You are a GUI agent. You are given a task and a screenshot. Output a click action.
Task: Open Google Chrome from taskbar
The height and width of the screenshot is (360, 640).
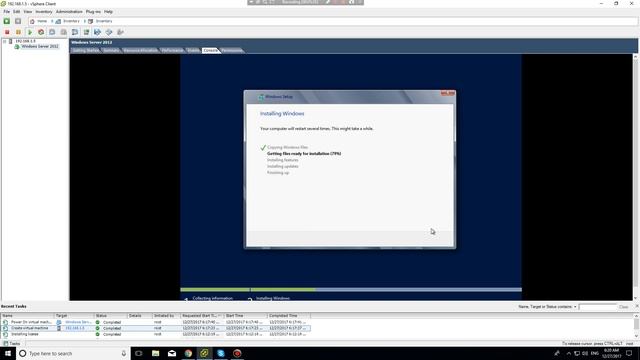pos(188,353)
